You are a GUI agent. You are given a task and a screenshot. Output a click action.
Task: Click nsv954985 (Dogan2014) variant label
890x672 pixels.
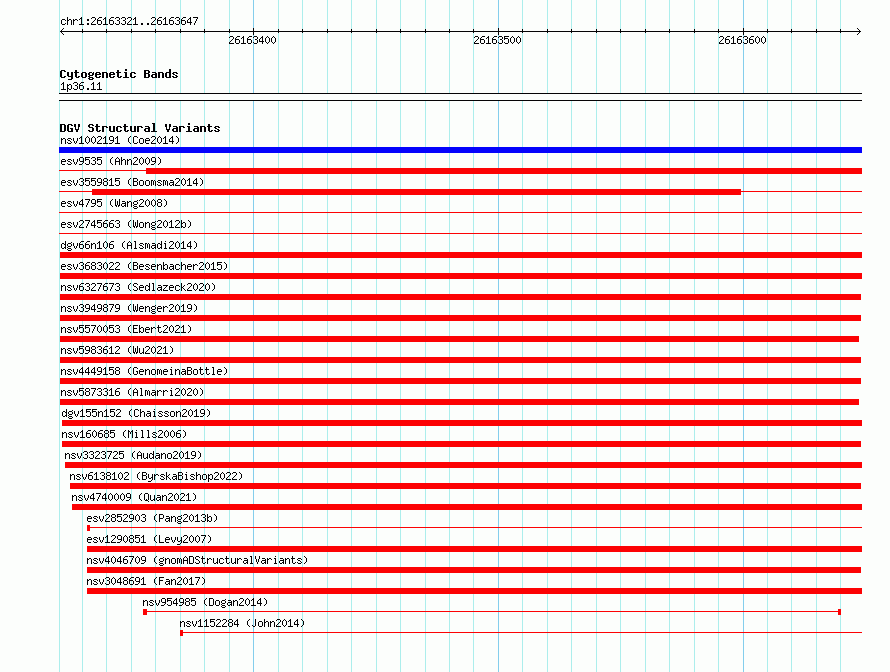(x=205, y=602)
